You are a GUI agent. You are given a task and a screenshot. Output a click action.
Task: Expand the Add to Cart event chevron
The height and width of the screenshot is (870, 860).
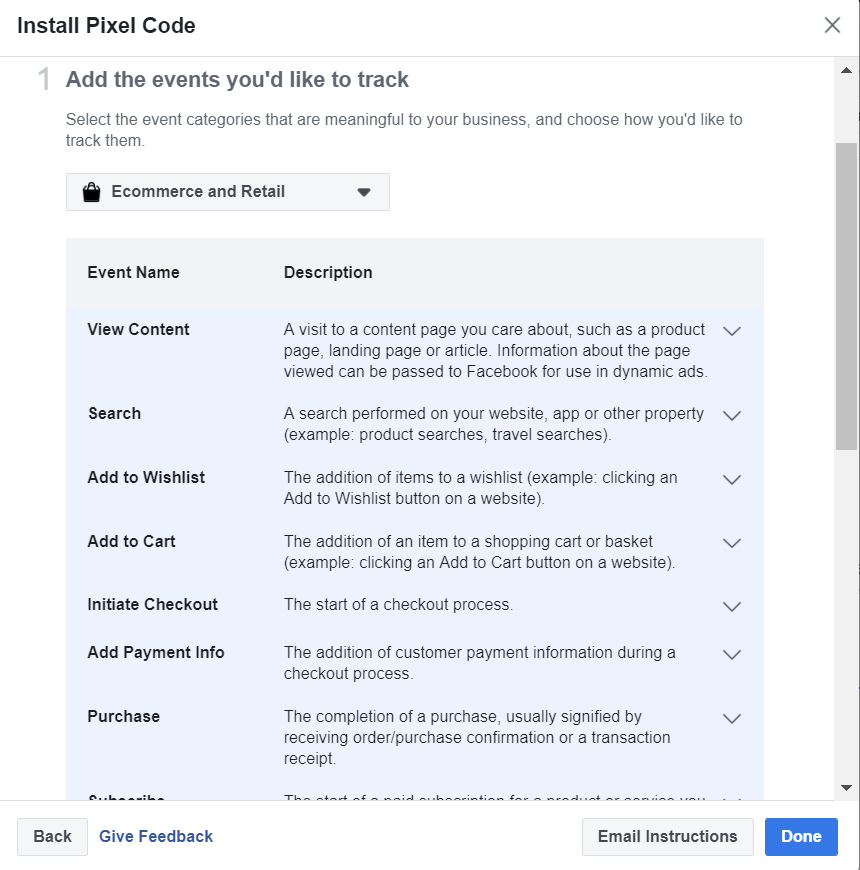tap(732, 543)
